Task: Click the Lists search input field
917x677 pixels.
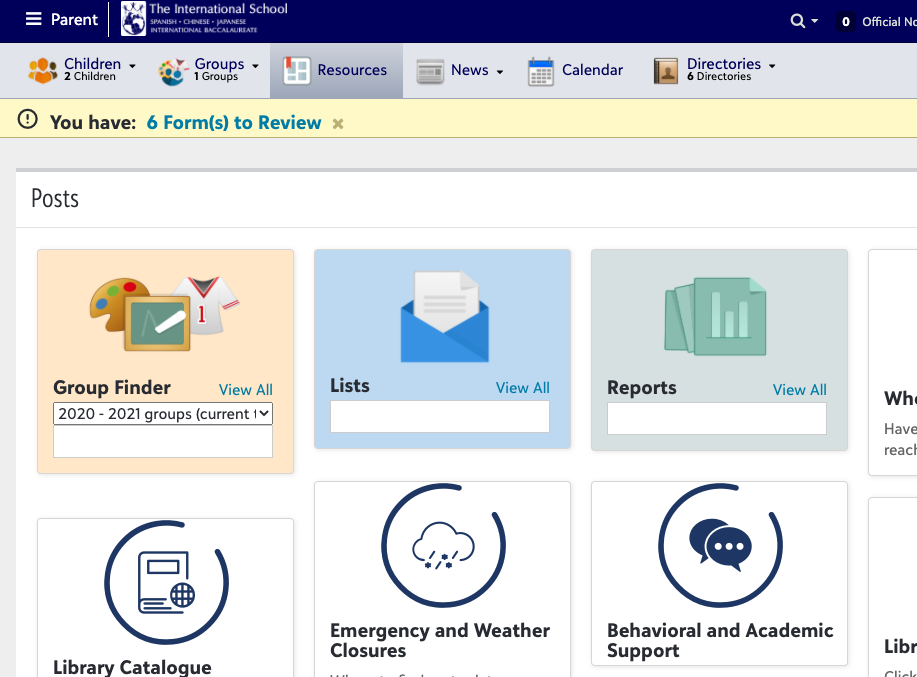Action: 440,417
